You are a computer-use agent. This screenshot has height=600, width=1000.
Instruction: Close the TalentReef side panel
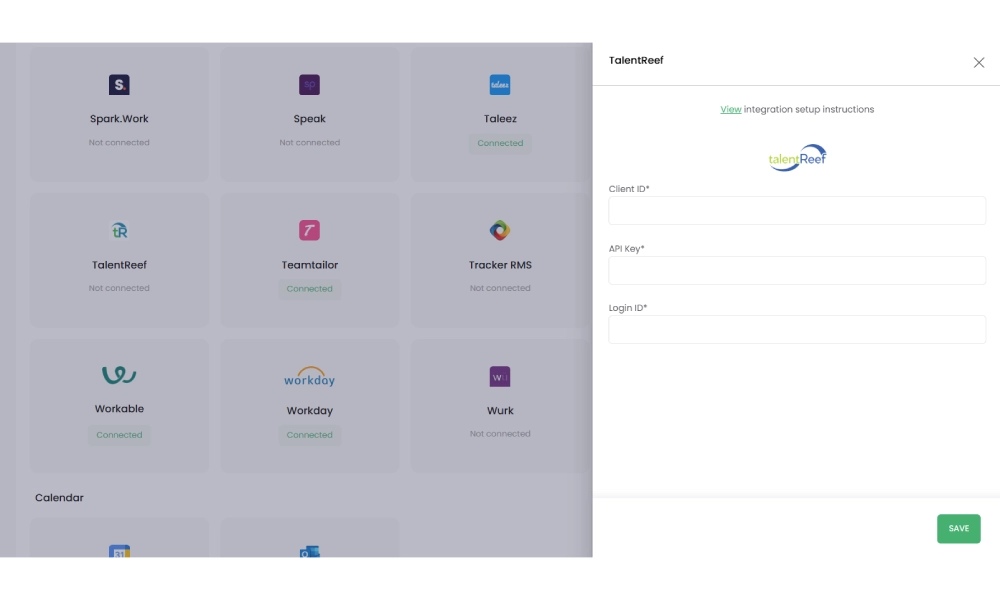pyautogui.click(x=978, y=62)
